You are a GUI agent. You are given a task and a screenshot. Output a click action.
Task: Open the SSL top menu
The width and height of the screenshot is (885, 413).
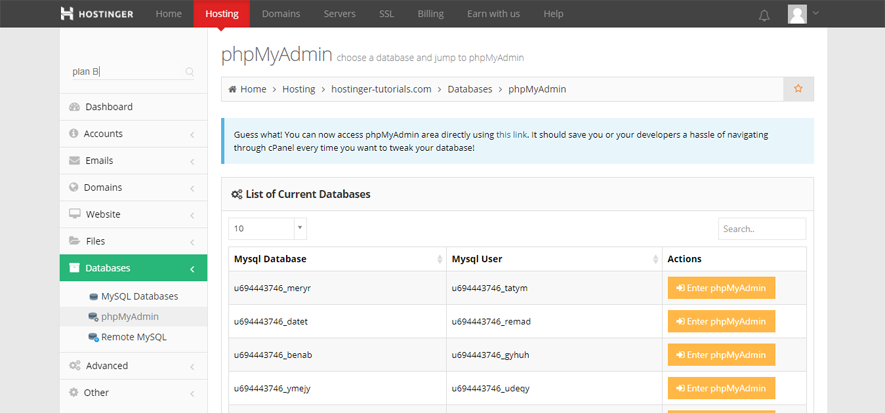[x=387, y=14]
